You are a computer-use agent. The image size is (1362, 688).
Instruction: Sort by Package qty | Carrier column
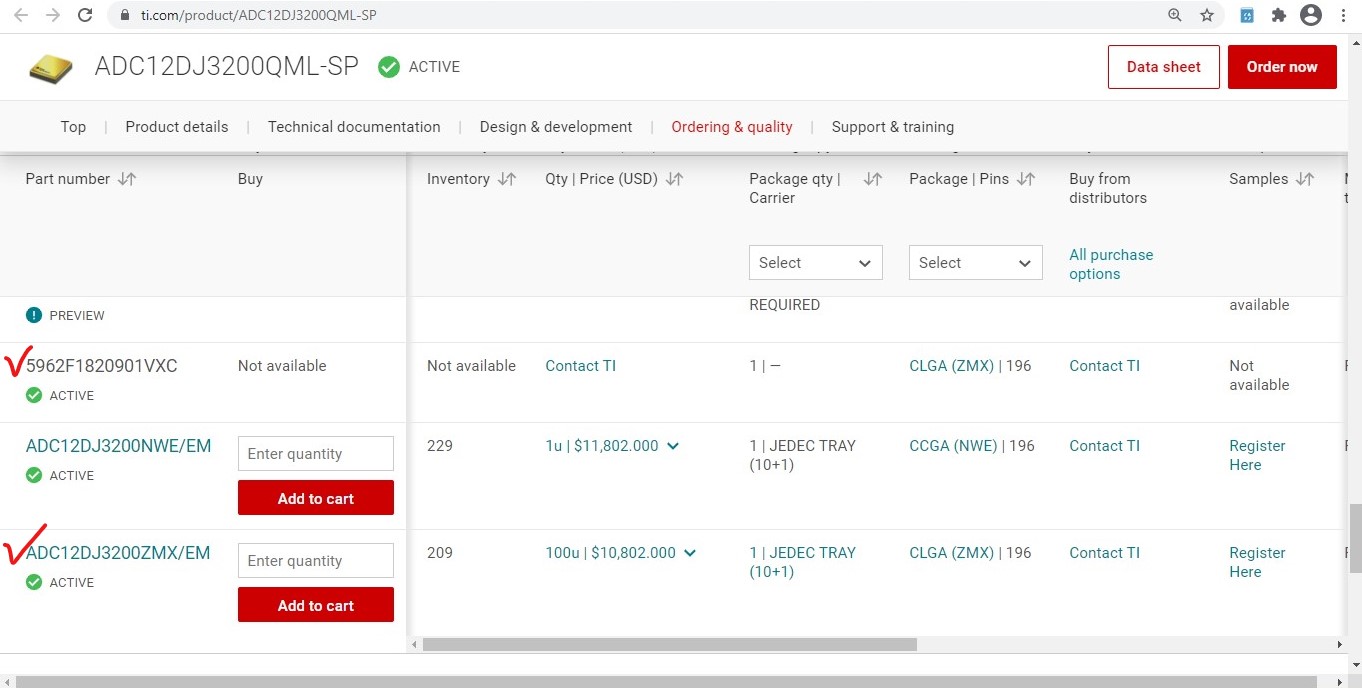click(873, 179)
